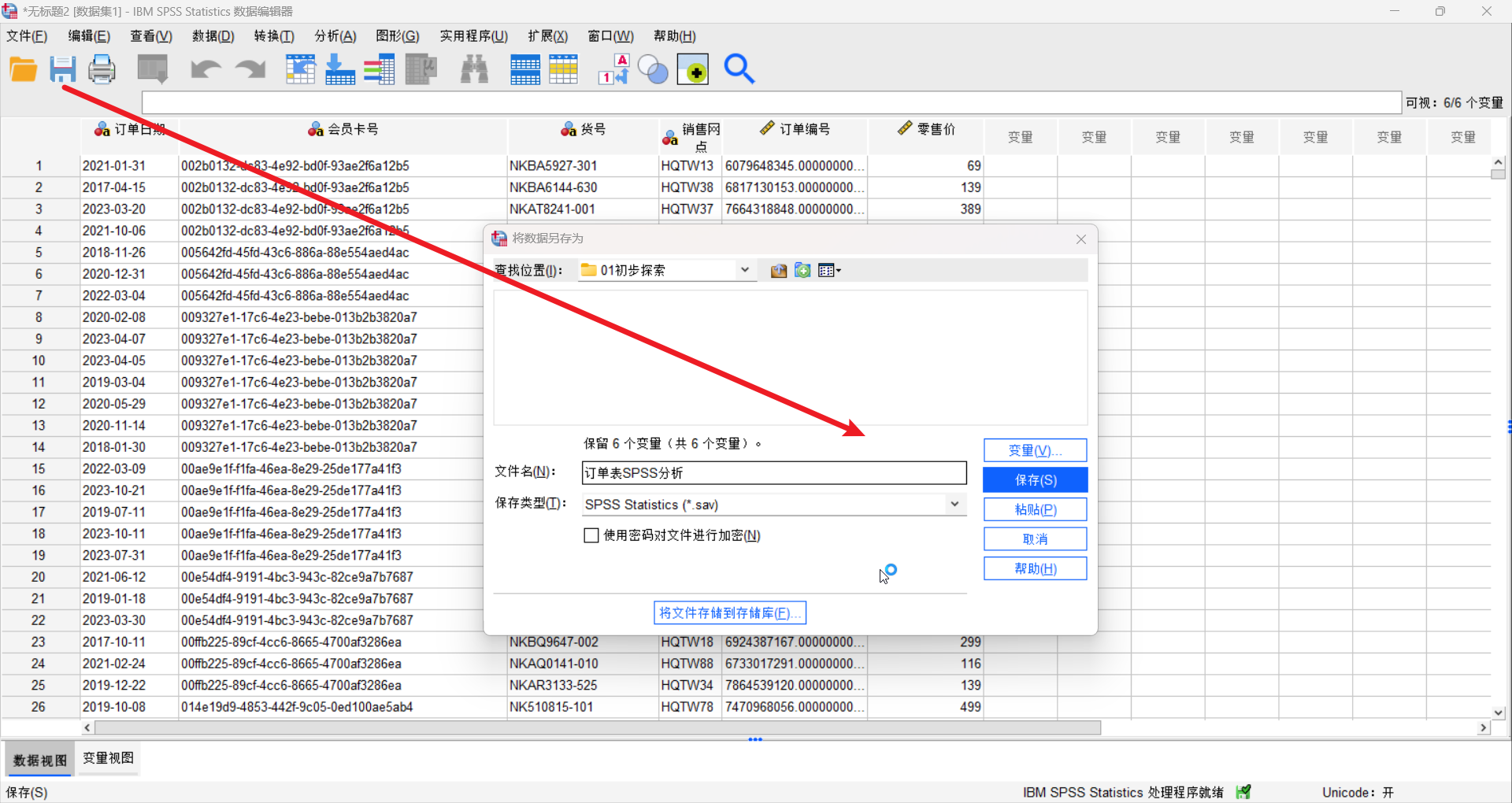Viewport: 1512px width, 803px height.
Task: Open the 帮助(H) menu
Action: point(675,36)
